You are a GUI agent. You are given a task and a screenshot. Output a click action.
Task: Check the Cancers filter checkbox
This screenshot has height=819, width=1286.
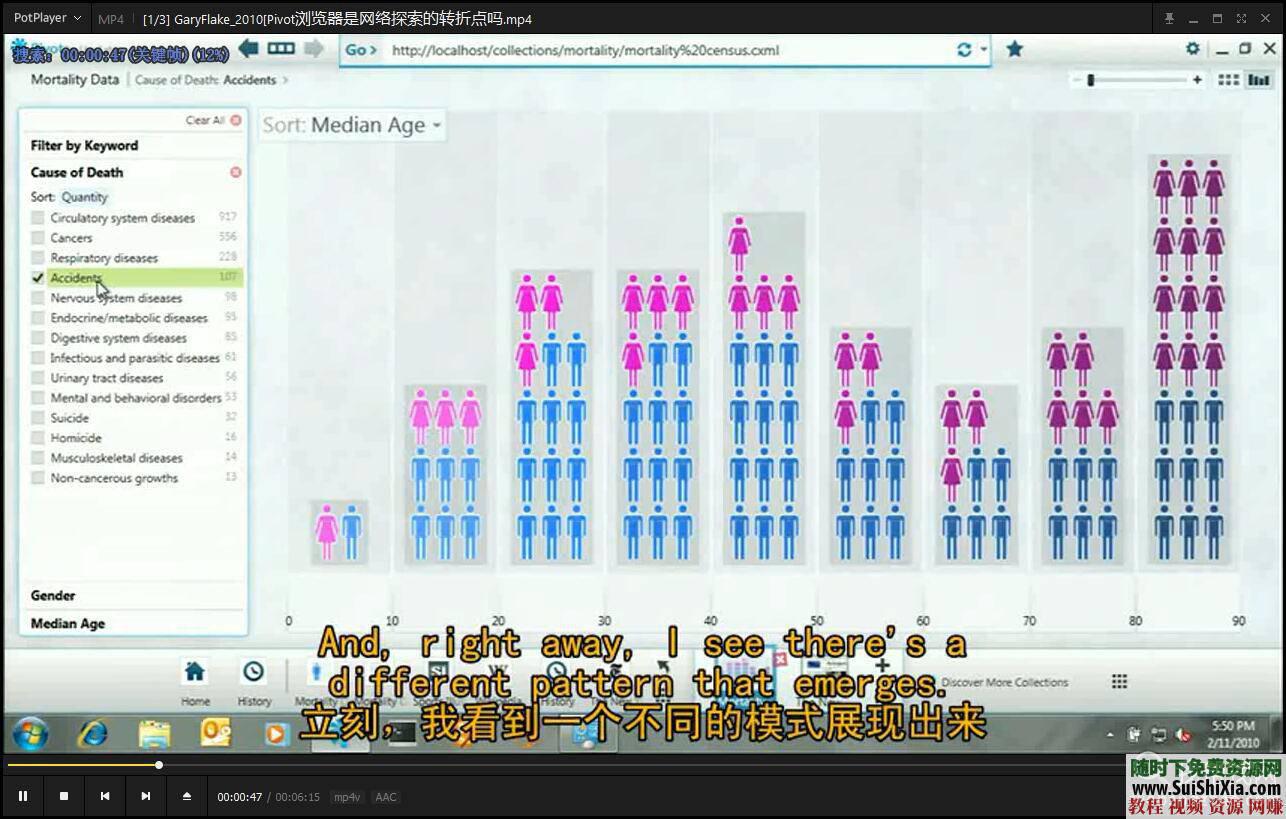[x=38, y=238]
